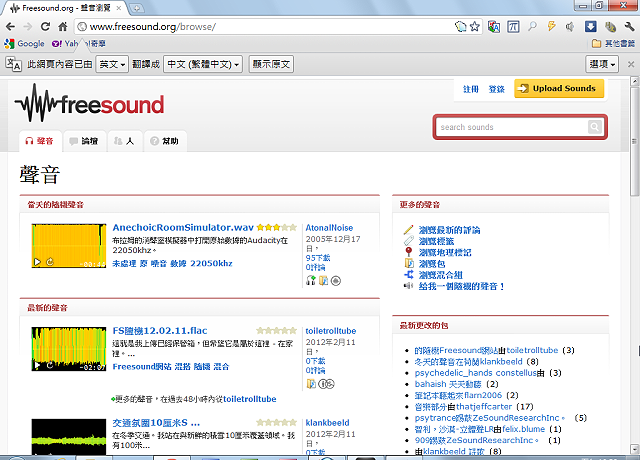Screen dimensions: 640x460
Task: Click the remix groups icon in more sounds panel
Action: (409, 274)
